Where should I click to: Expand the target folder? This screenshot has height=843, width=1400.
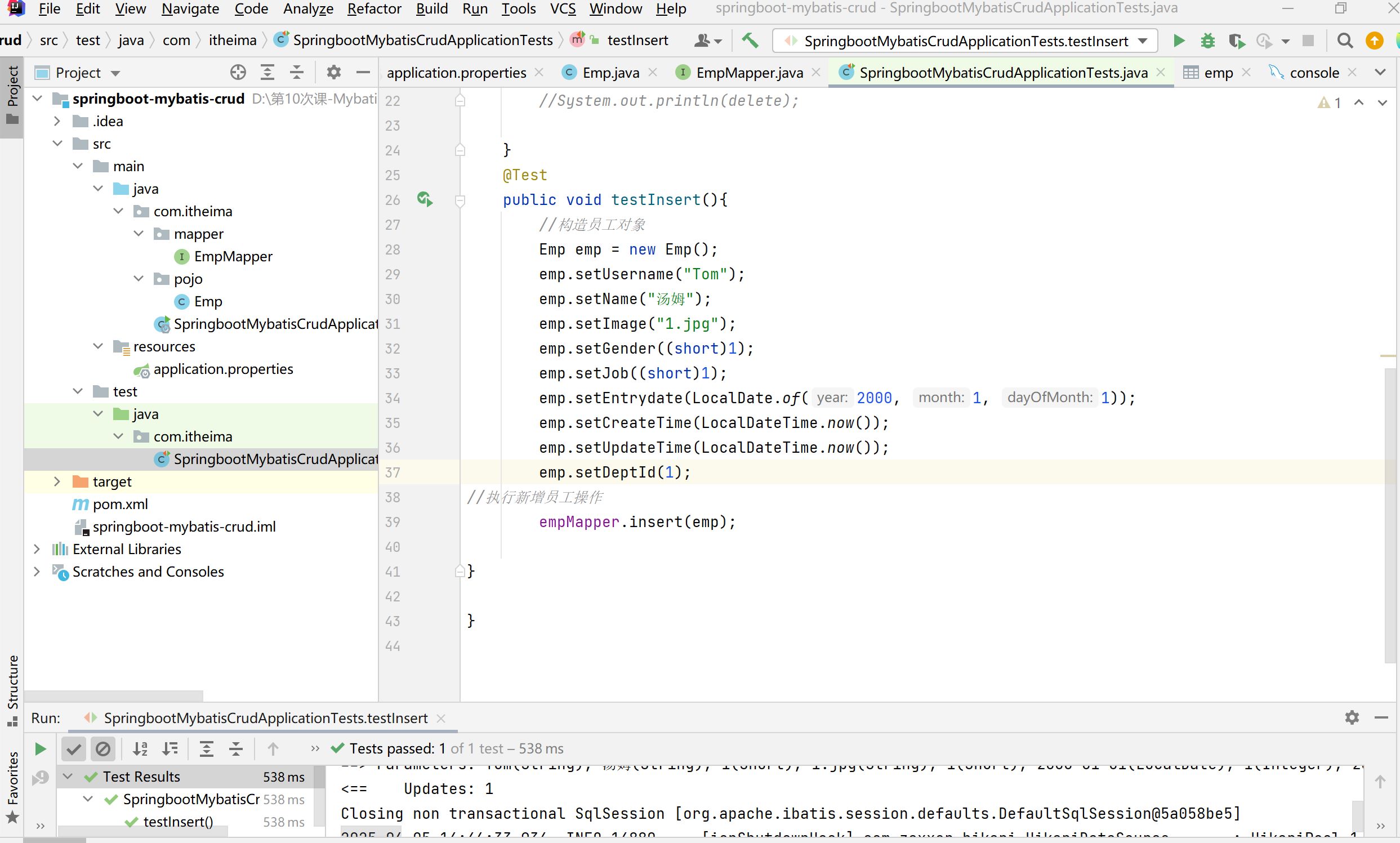tap(57, 481)
